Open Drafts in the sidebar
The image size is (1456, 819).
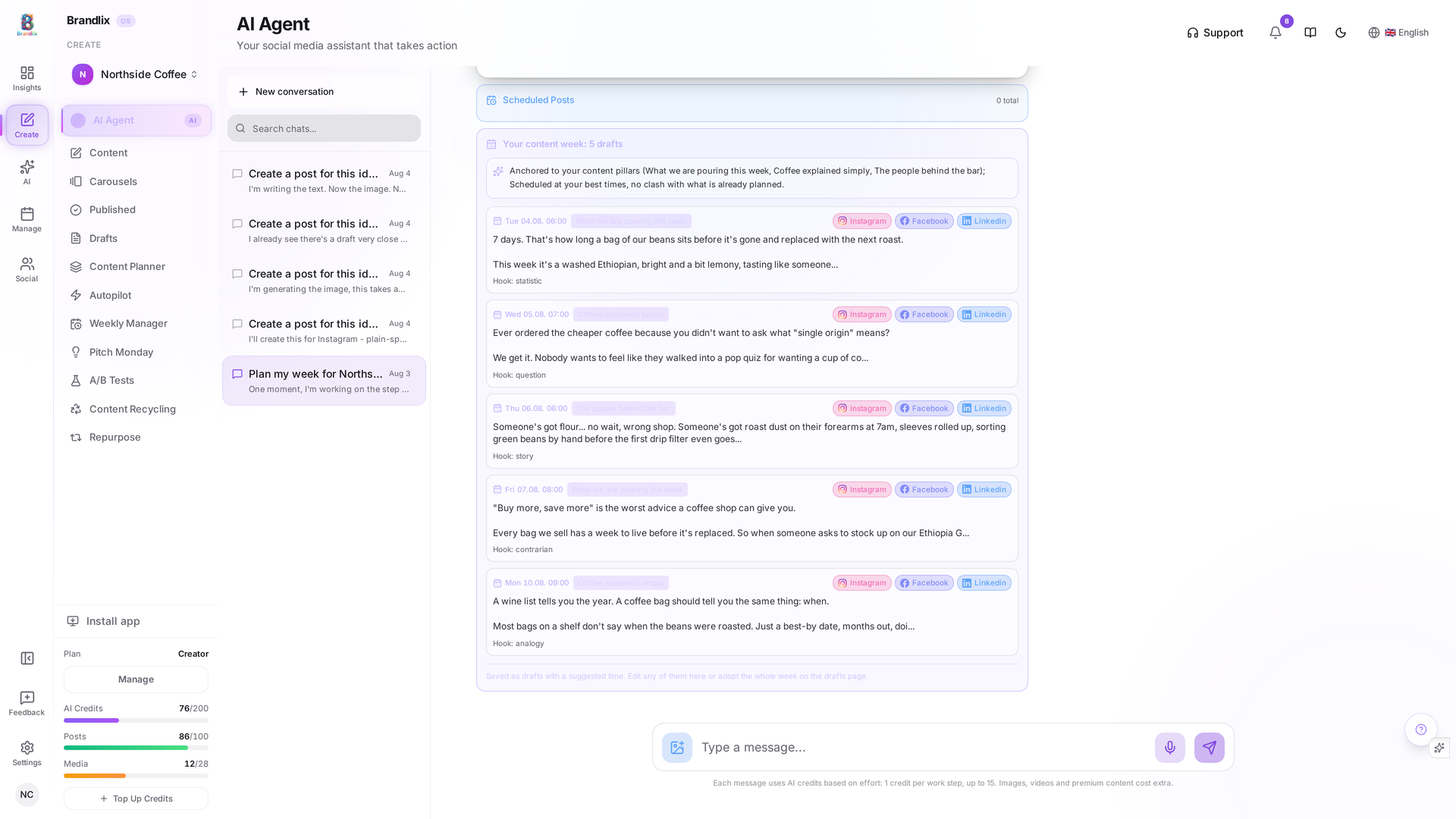[136, 238]
